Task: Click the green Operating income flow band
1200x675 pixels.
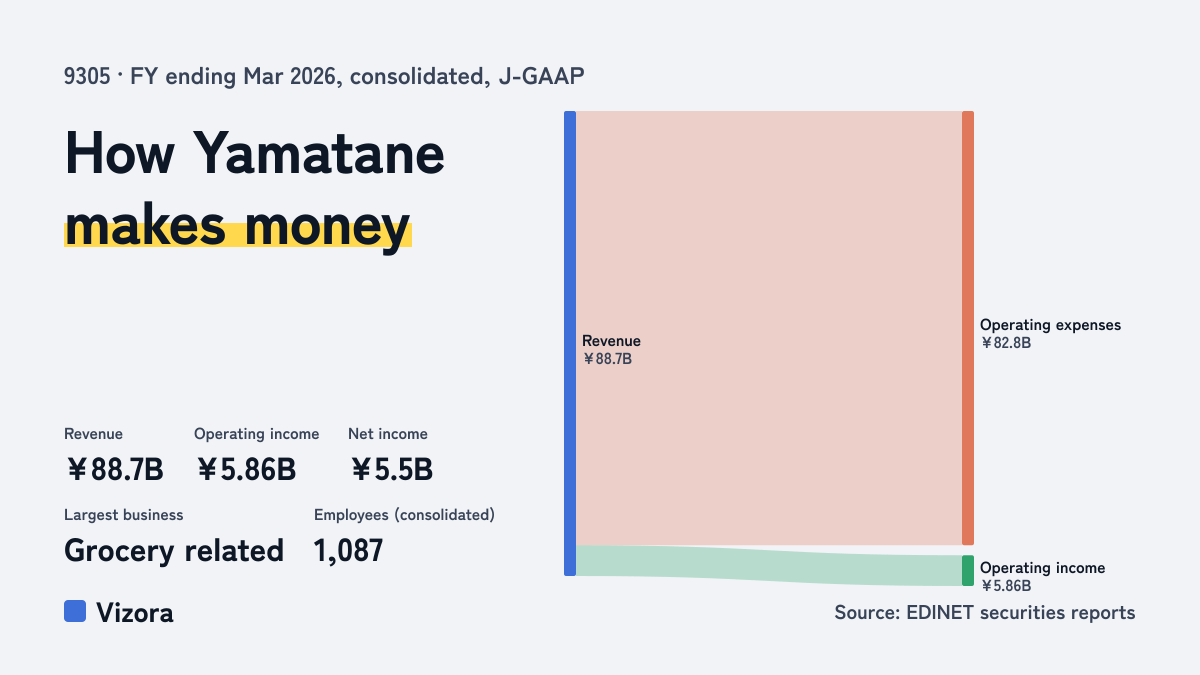Action: tap(769, 565)
